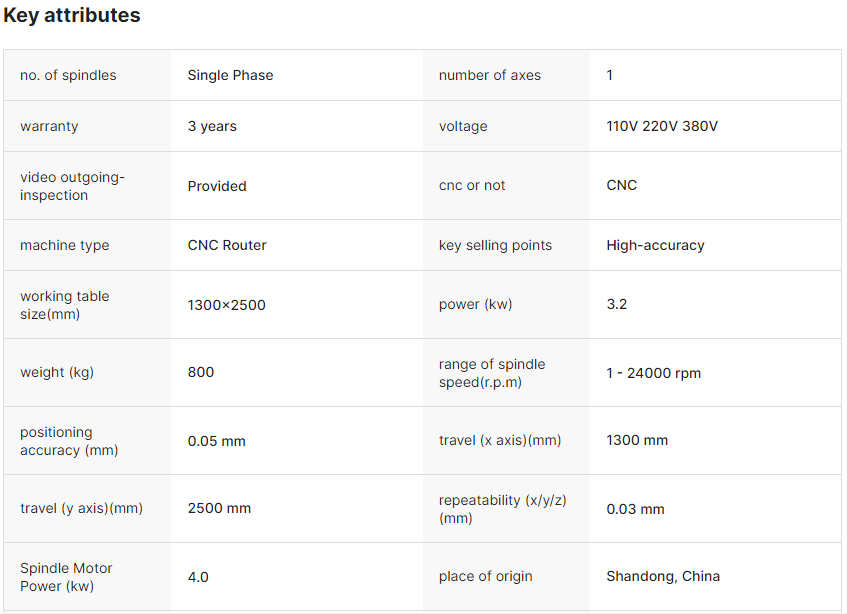
Task: Select the Provided value cell
Action: pos(217,186)
